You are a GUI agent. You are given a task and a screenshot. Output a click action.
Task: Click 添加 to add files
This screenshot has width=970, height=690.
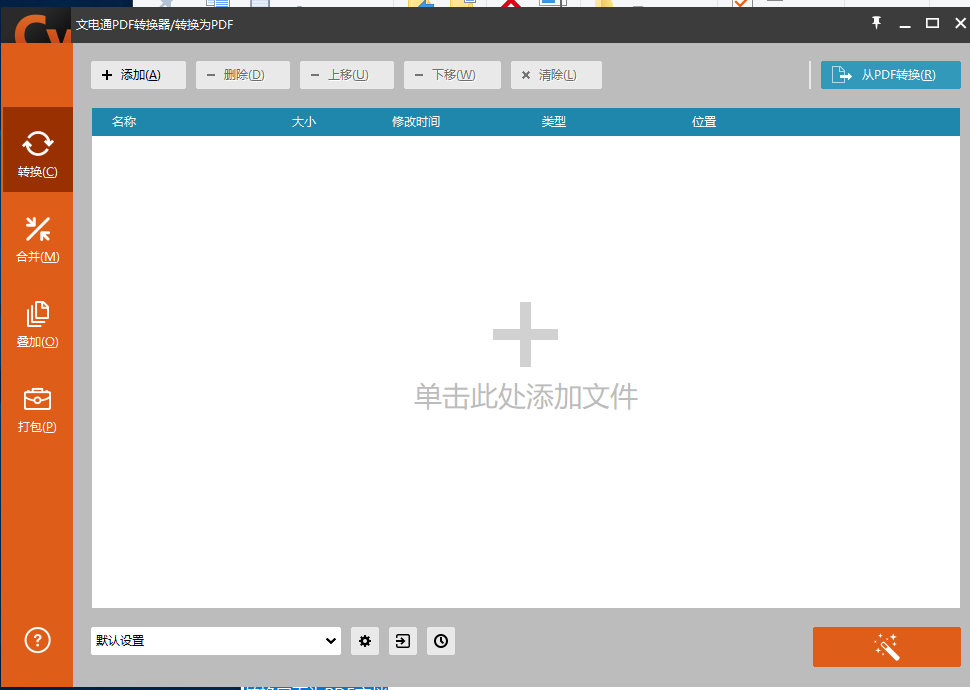[x=138, y=74]
